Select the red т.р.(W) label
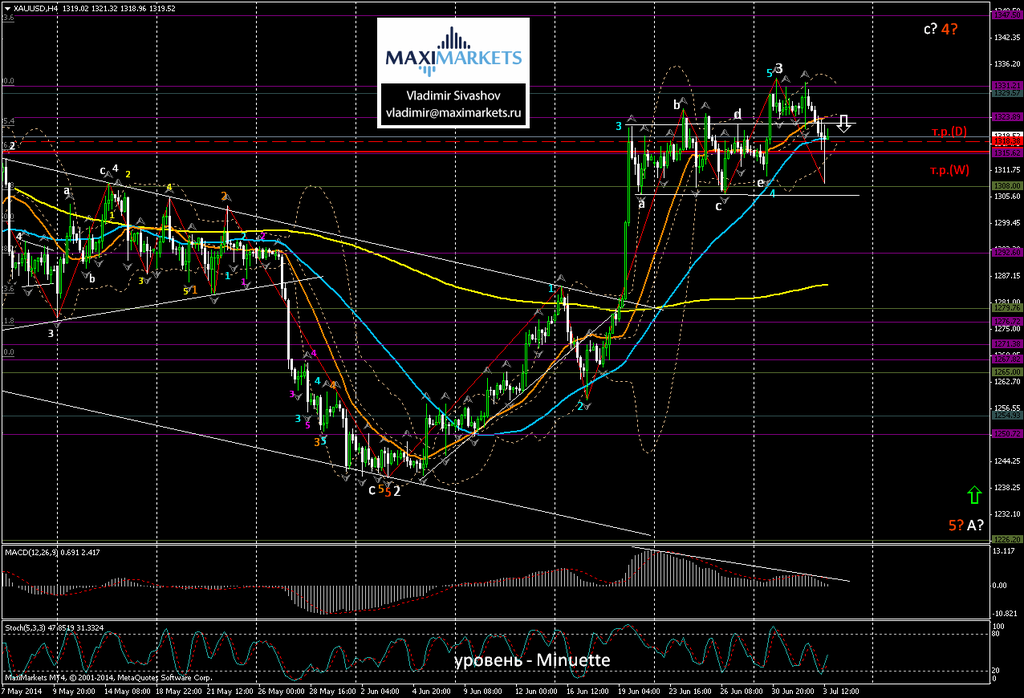This screenshot has width=1024, height=698. pos(947,168)
